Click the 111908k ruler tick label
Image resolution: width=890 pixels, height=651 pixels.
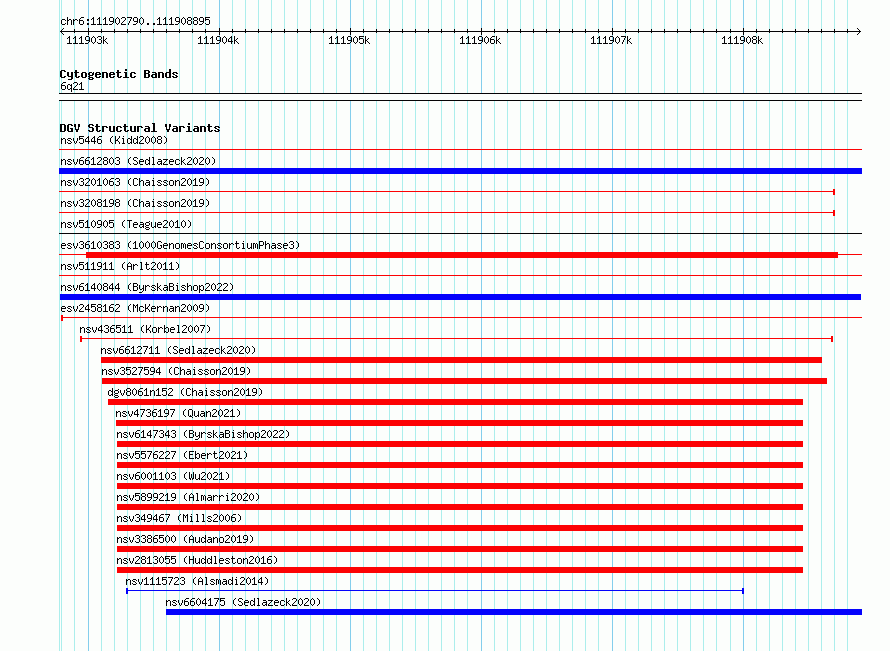tap(742, 40)
